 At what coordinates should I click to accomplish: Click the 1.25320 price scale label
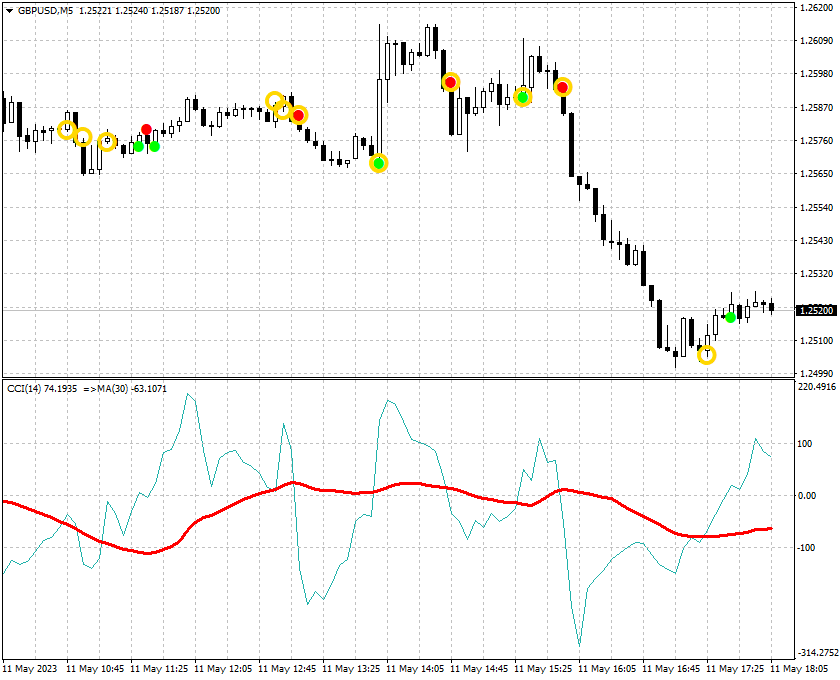(816, 274)
